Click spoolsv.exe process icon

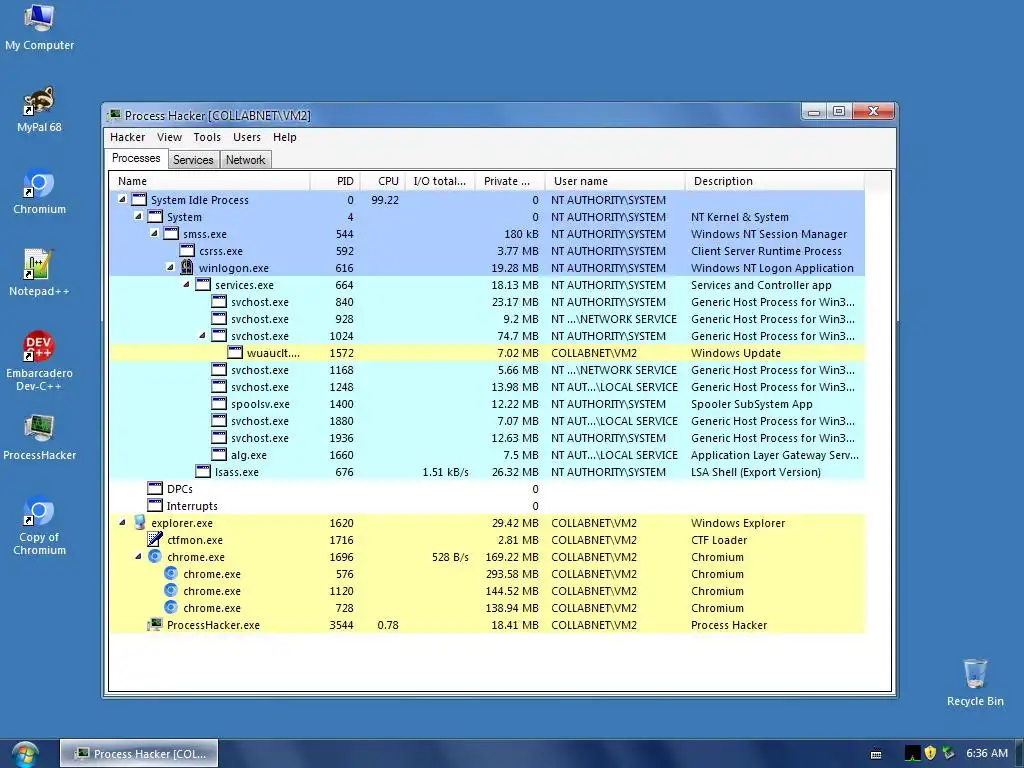point(219,403)
